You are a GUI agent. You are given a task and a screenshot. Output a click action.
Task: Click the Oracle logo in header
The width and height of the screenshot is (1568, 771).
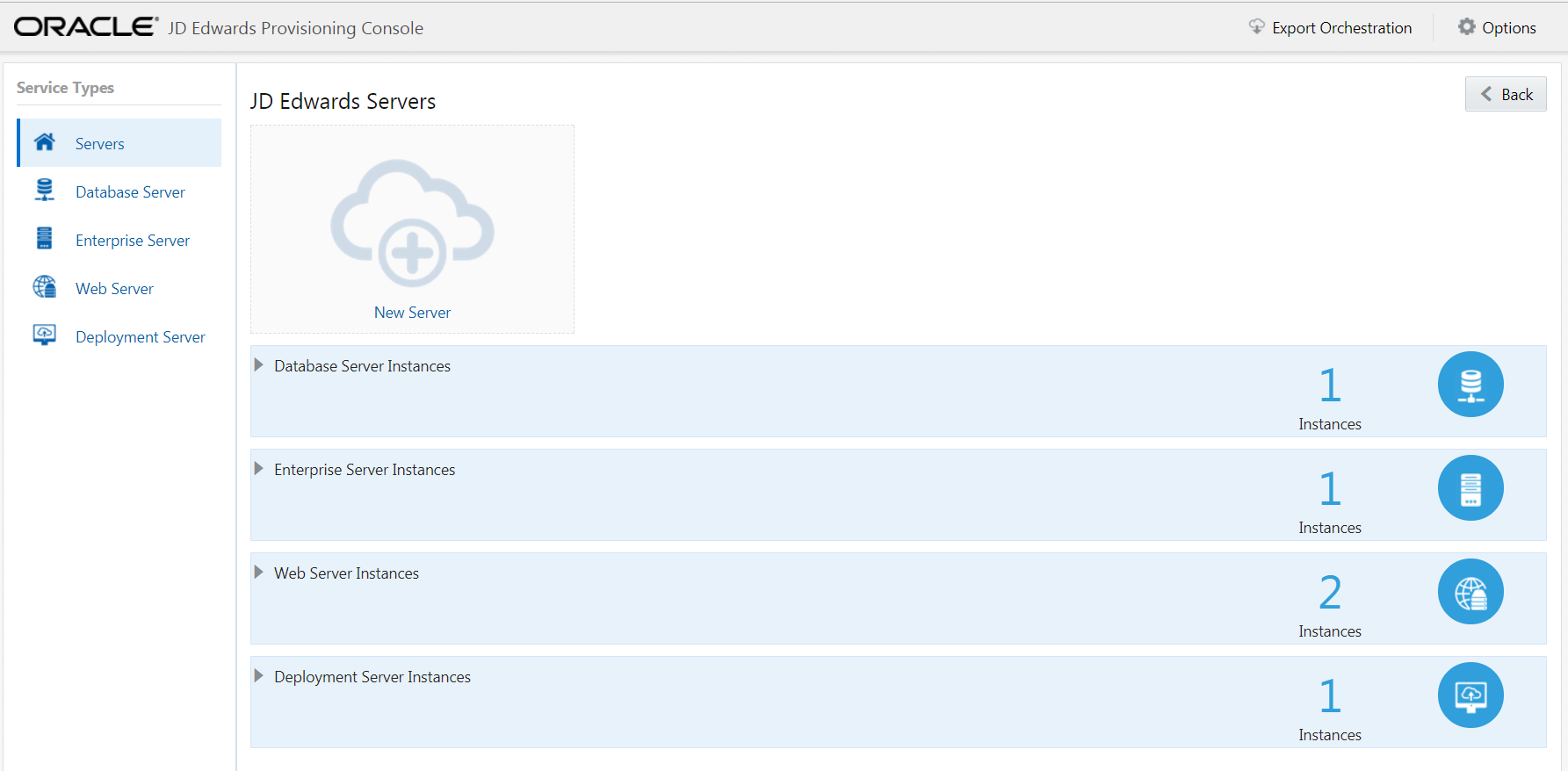coord(86,27)
